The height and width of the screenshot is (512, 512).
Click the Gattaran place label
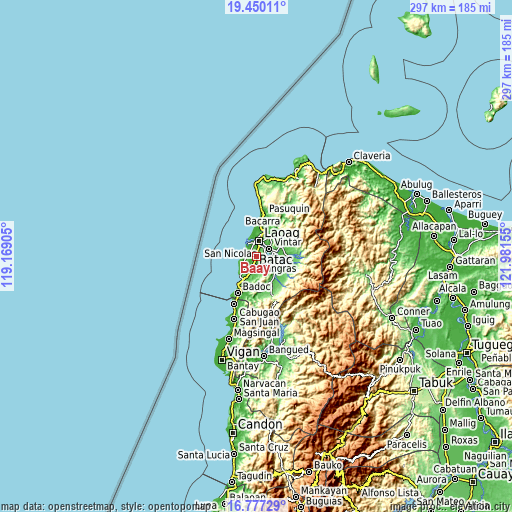click(x=475, y=261)
